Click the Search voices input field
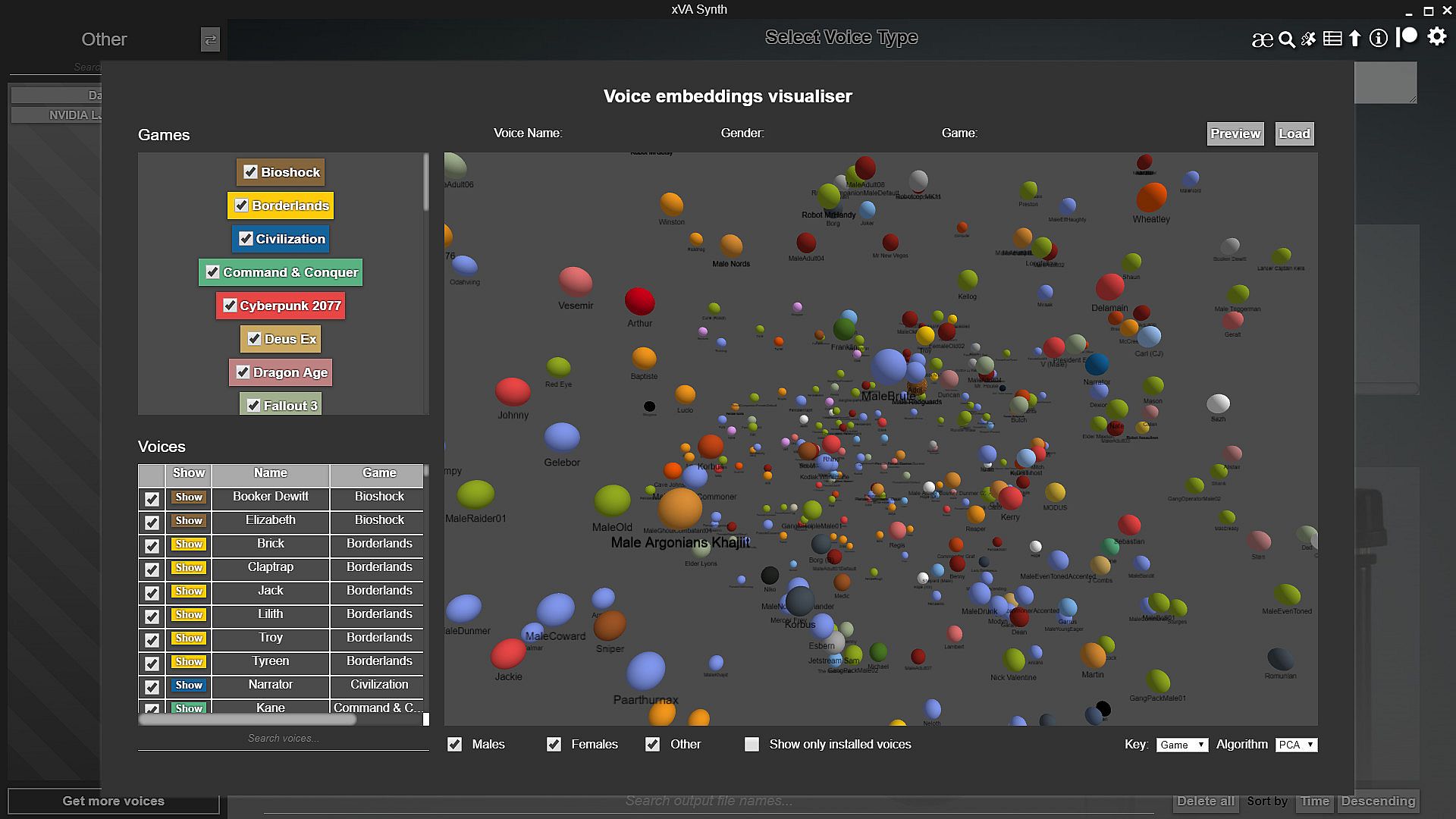Image resolution: width=1456 pixels, height=819 pixels. tap(283, 738)
